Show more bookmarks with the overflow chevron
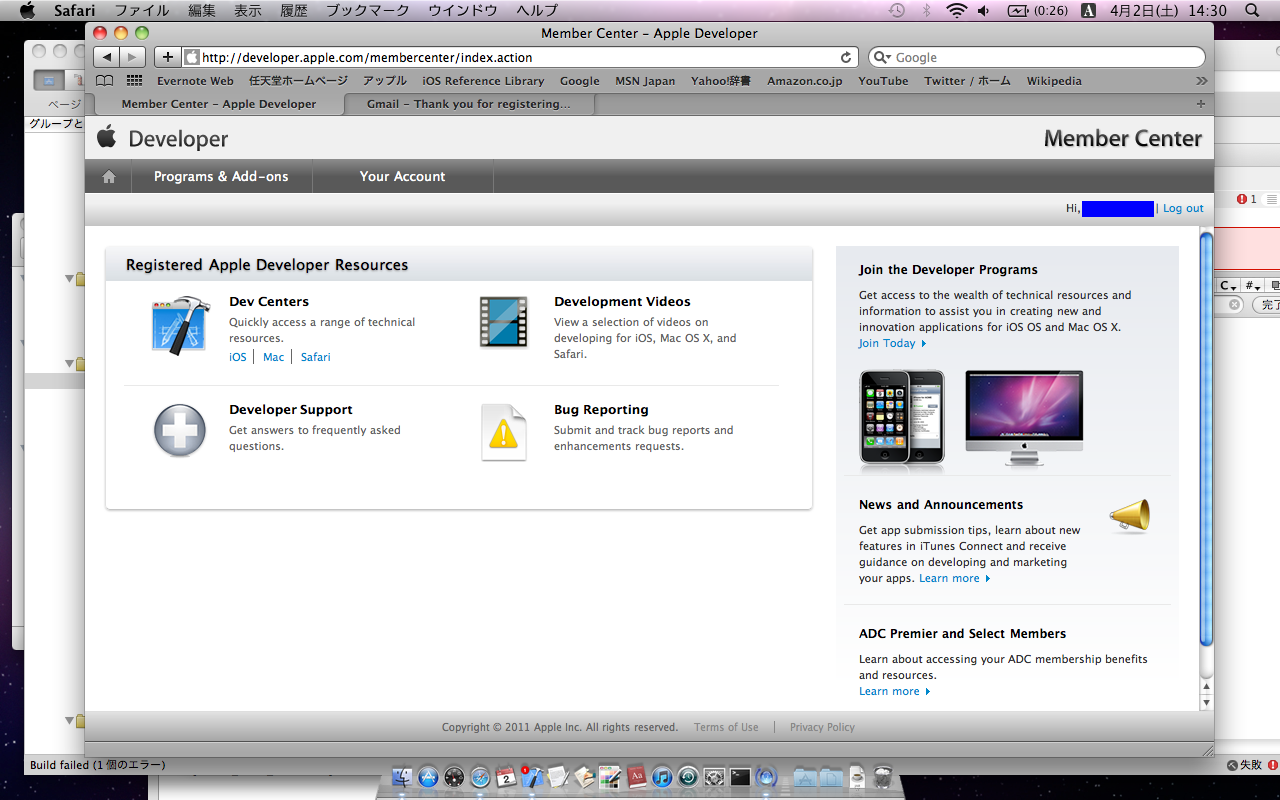 [x=1201, y=81]
